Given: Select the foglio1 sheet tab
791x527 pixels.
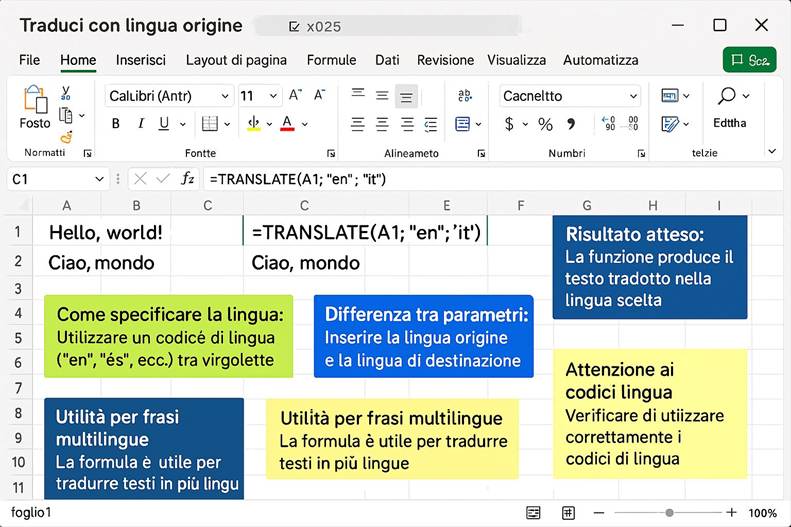Looking at the screenshot, I should point(31,512).
